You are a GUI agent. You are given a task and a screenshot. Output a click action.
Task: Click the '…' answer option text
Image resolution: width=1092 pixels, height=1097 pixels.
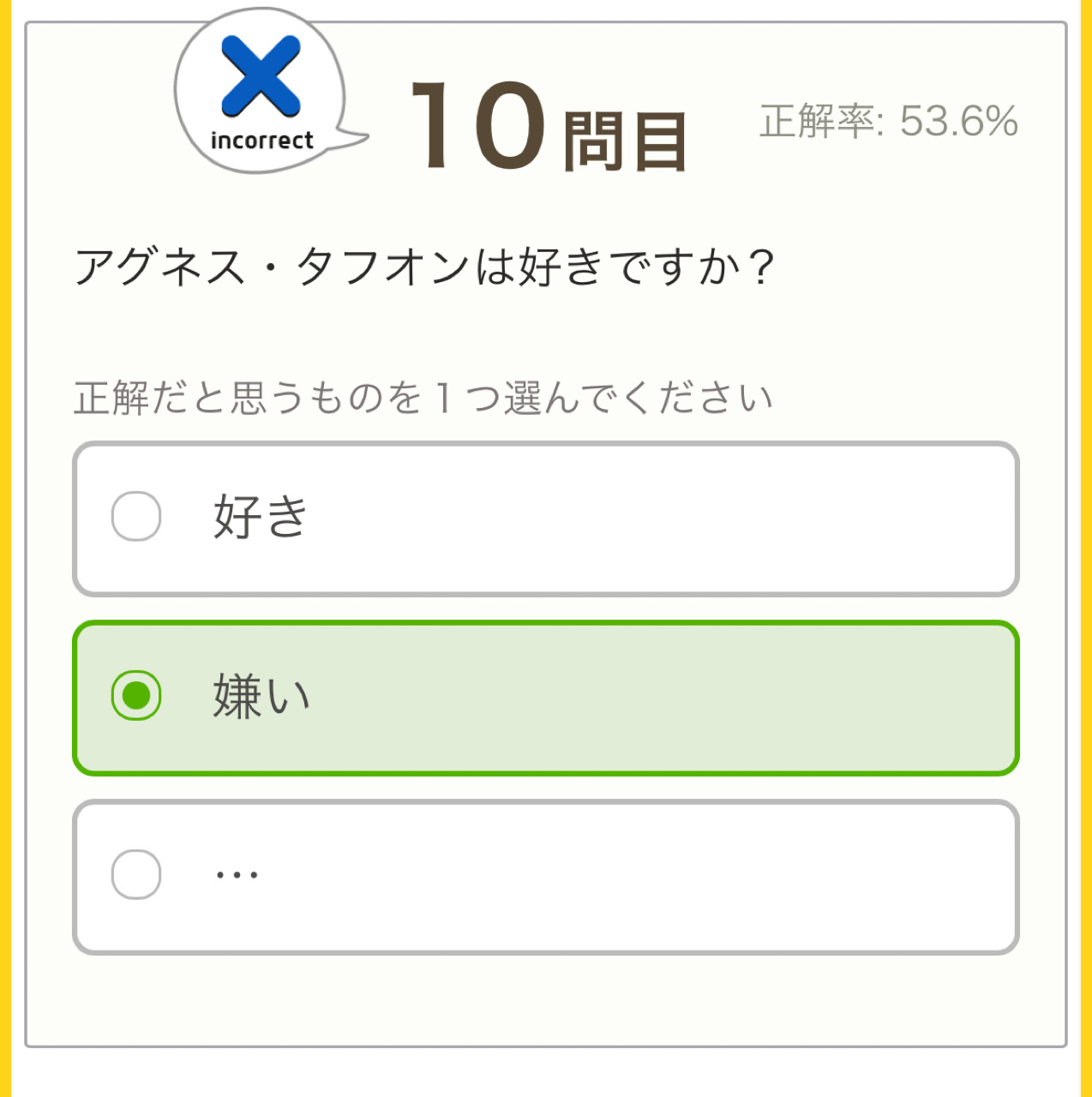(x=237, y=875)
